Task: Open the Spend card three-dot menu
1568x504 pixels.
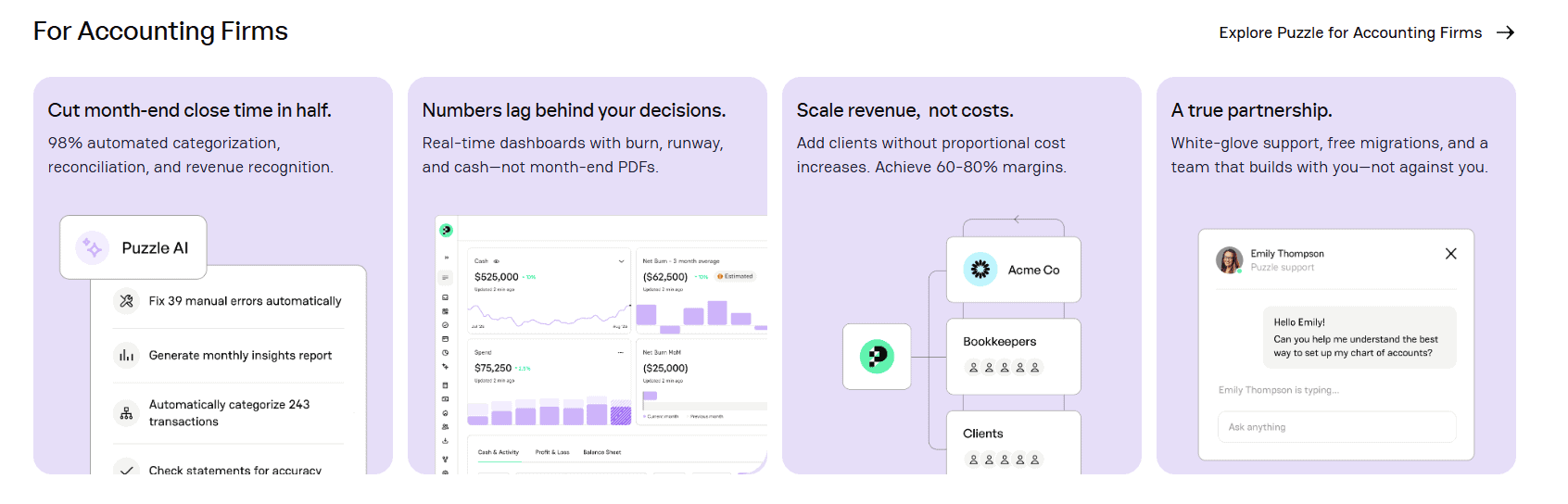Action: click(x=621, y=352)
